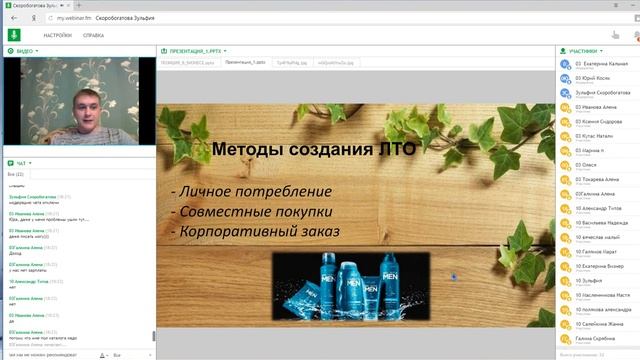The image size is (640, 360).
Task: Select participant name Галина Скрябина
Action: point(595,338)
